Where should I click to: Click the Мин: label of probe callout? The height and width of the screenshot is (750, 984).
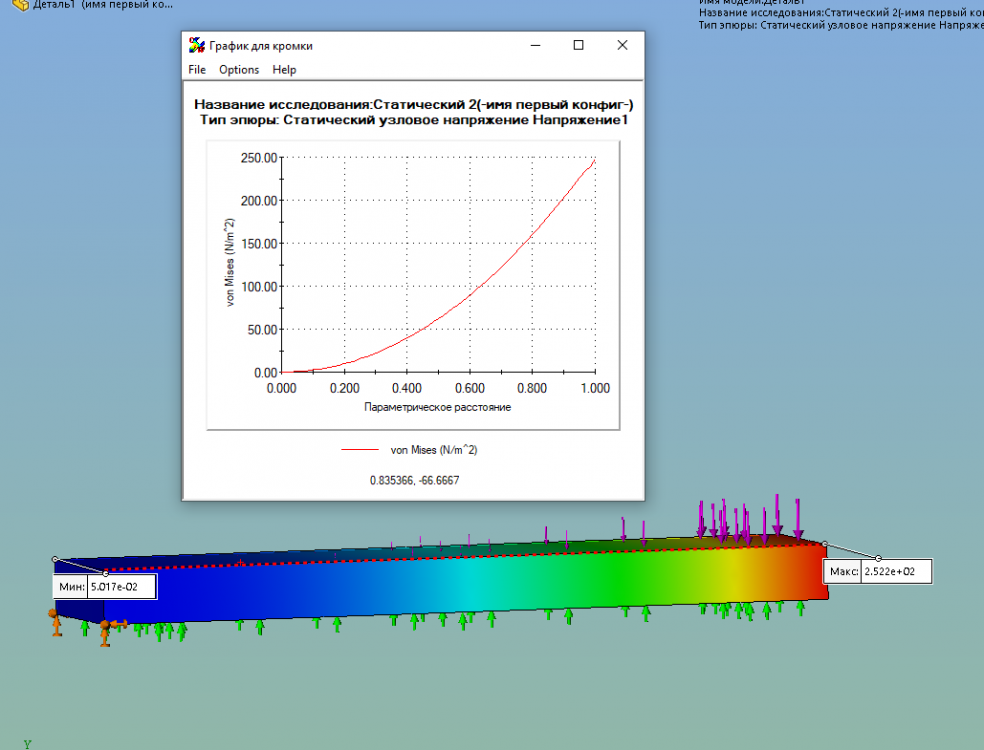(72, 587)
